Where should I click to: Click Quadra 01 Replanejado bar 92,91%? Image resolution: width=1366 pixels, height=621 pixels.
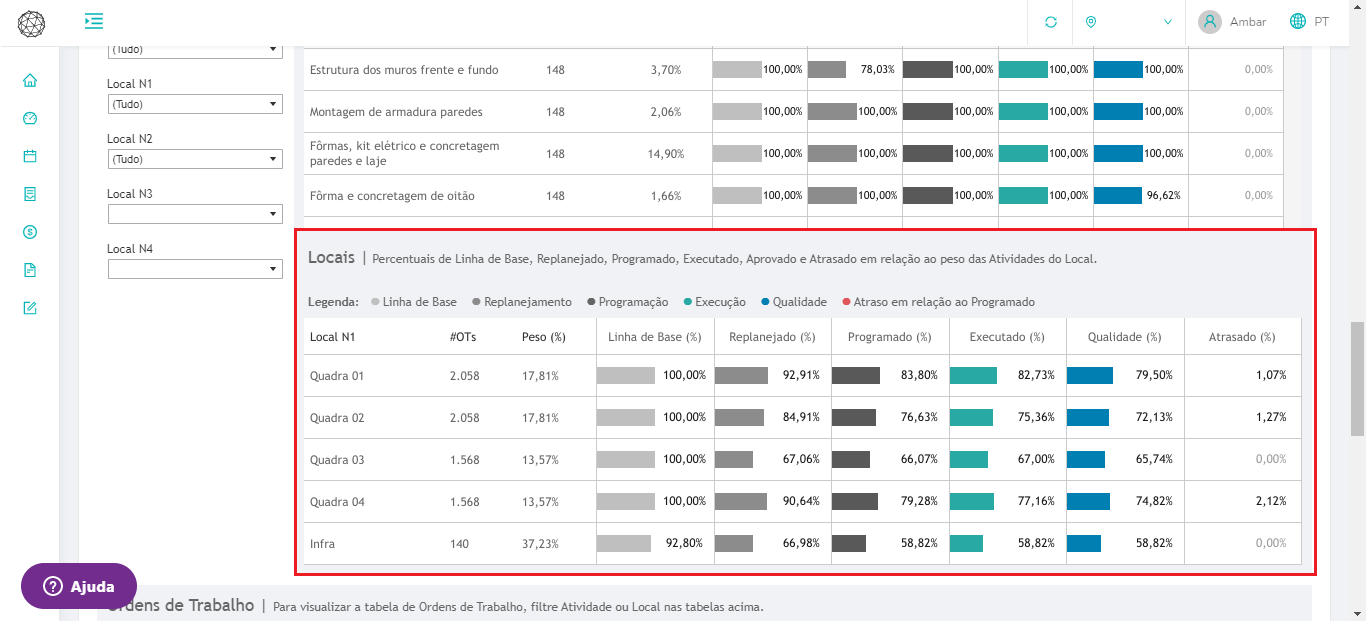point(741,375)
